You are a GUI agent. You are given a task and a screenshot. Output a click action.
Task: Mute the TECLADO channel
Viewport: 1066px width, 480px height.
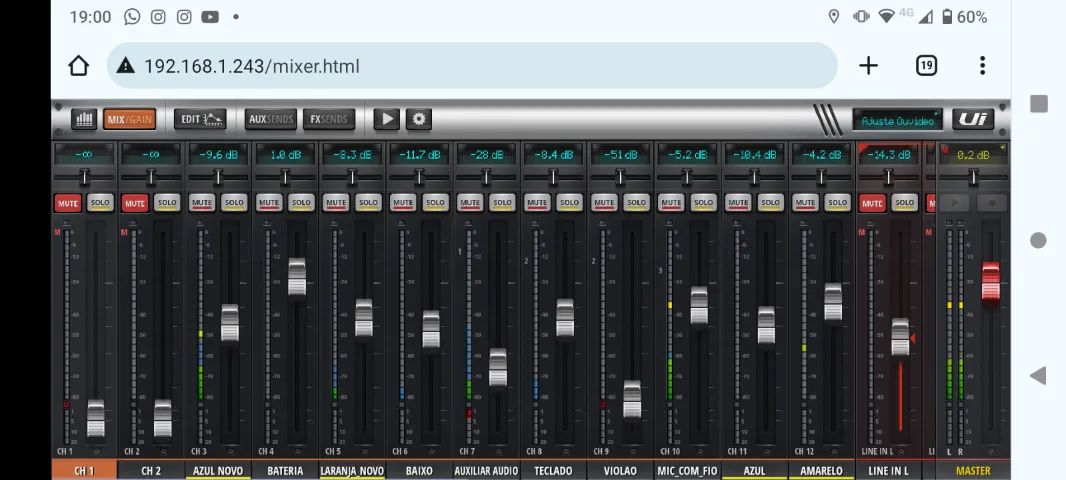[x=537, y=203]
